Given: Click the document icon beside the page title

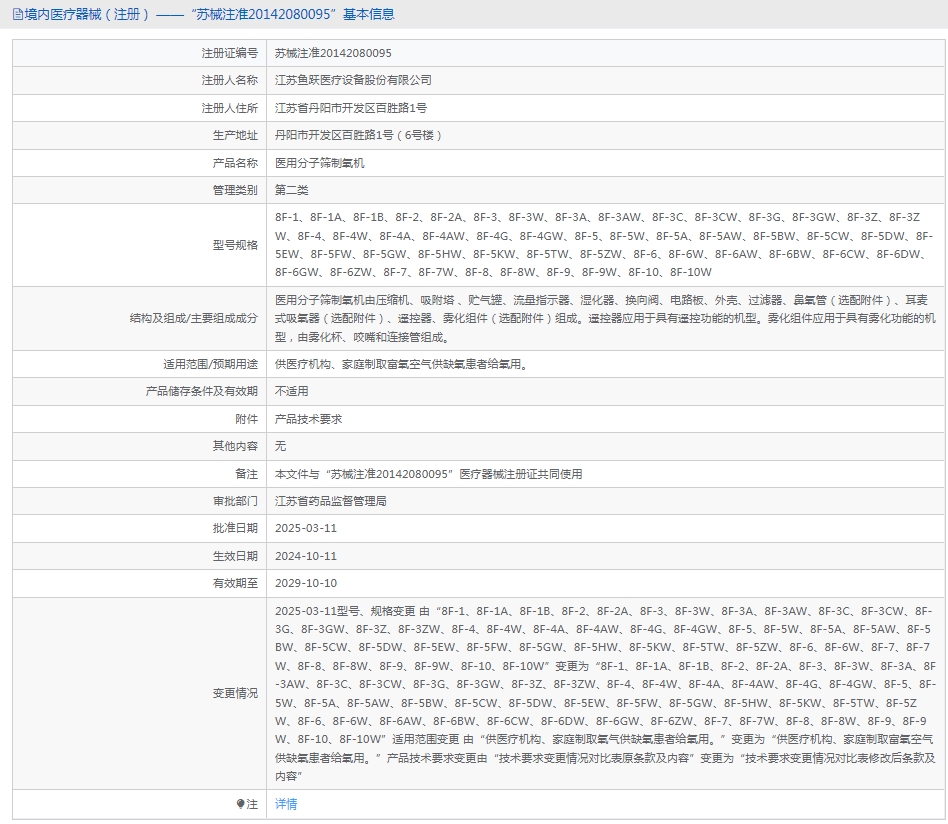Looking at the screenshot, I should tap(18, 15).
